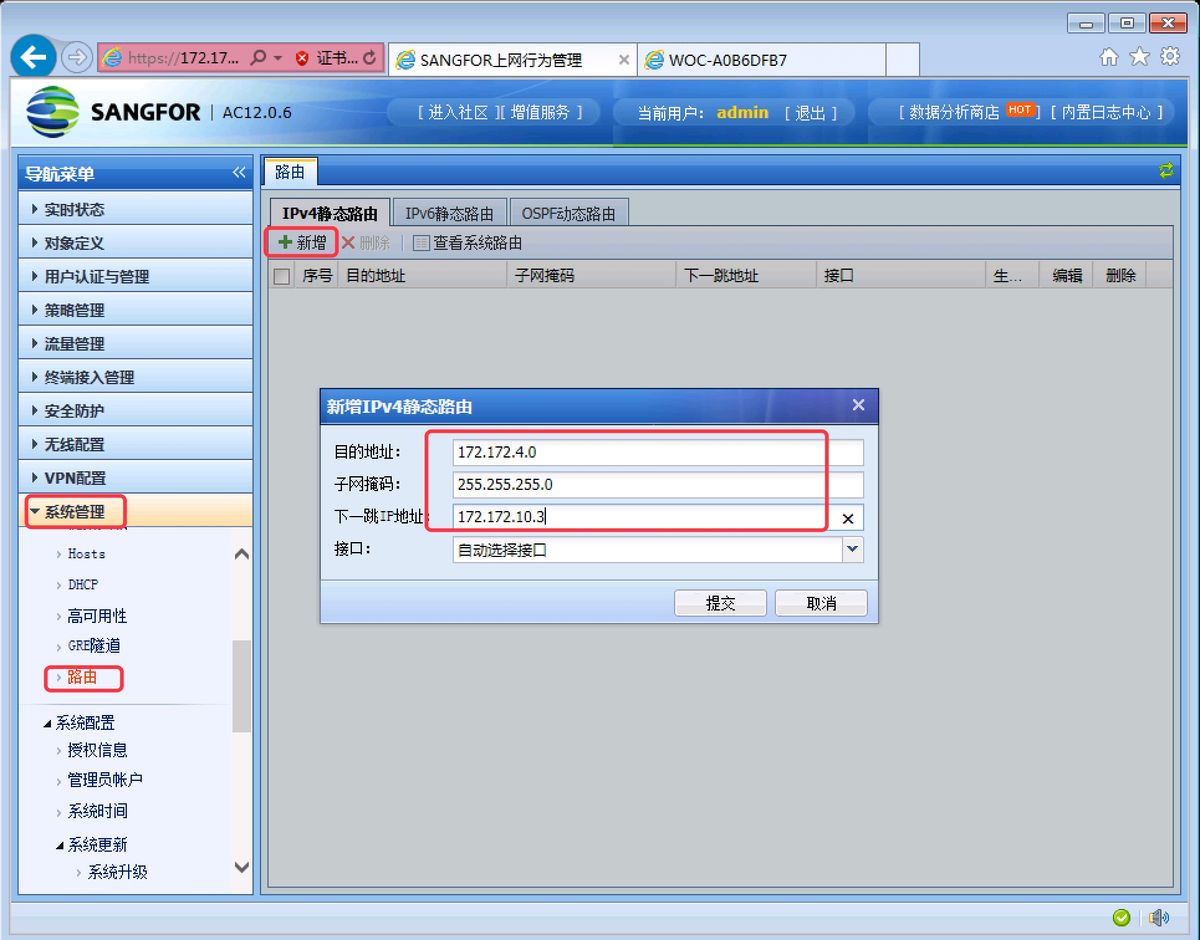Expand the 对象定义 menu section

tap(135, 243)
